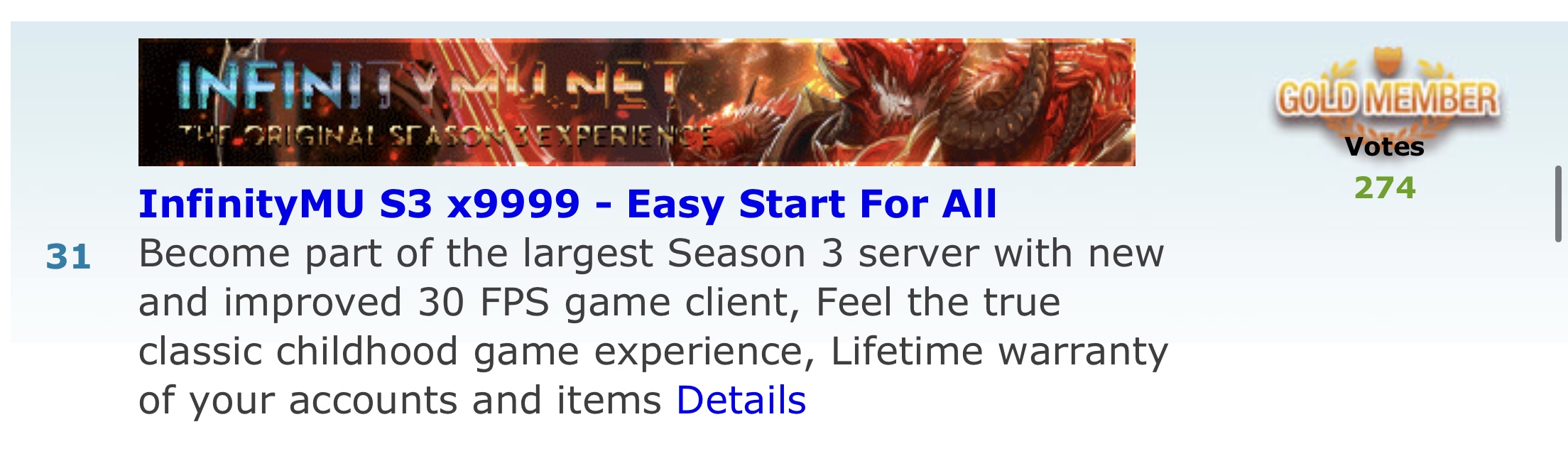Click the INFINITYMU.NET logo text in the banner
This screenshot has width=1568, height=471.
[x=432, y=87]
